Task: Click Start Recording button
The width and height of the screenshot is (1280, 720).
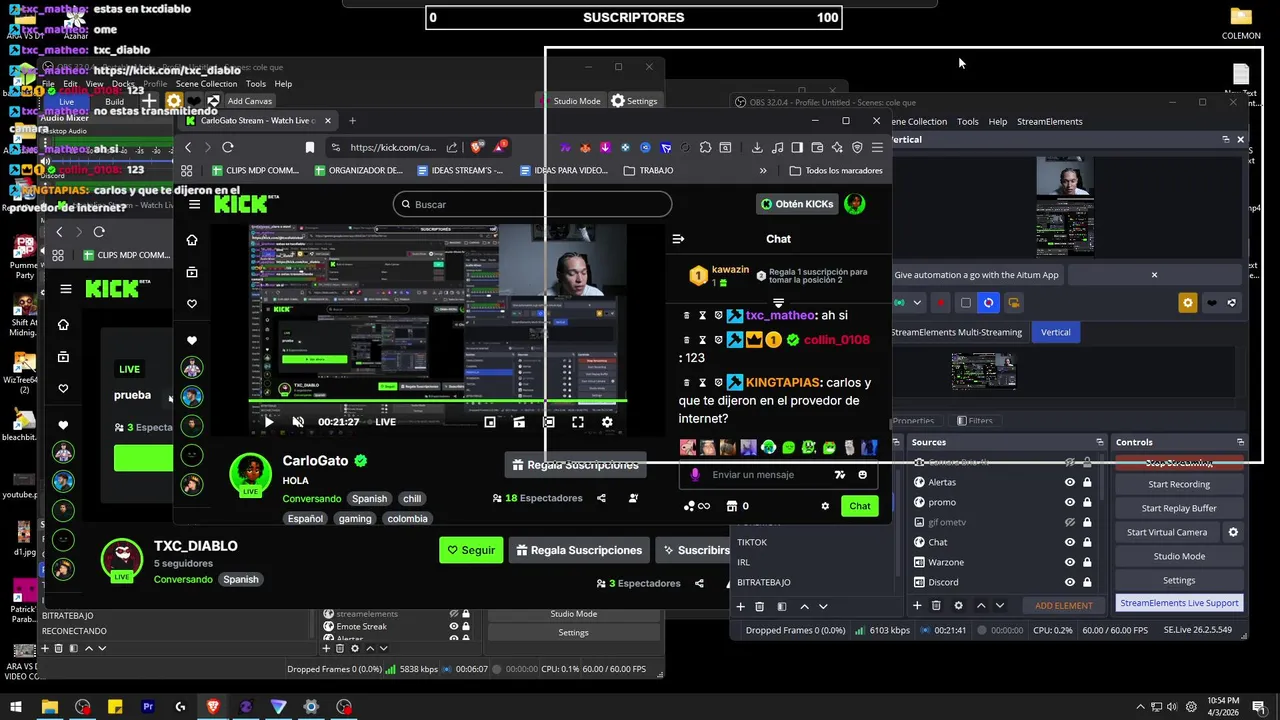Action: tap(1178, 484)
